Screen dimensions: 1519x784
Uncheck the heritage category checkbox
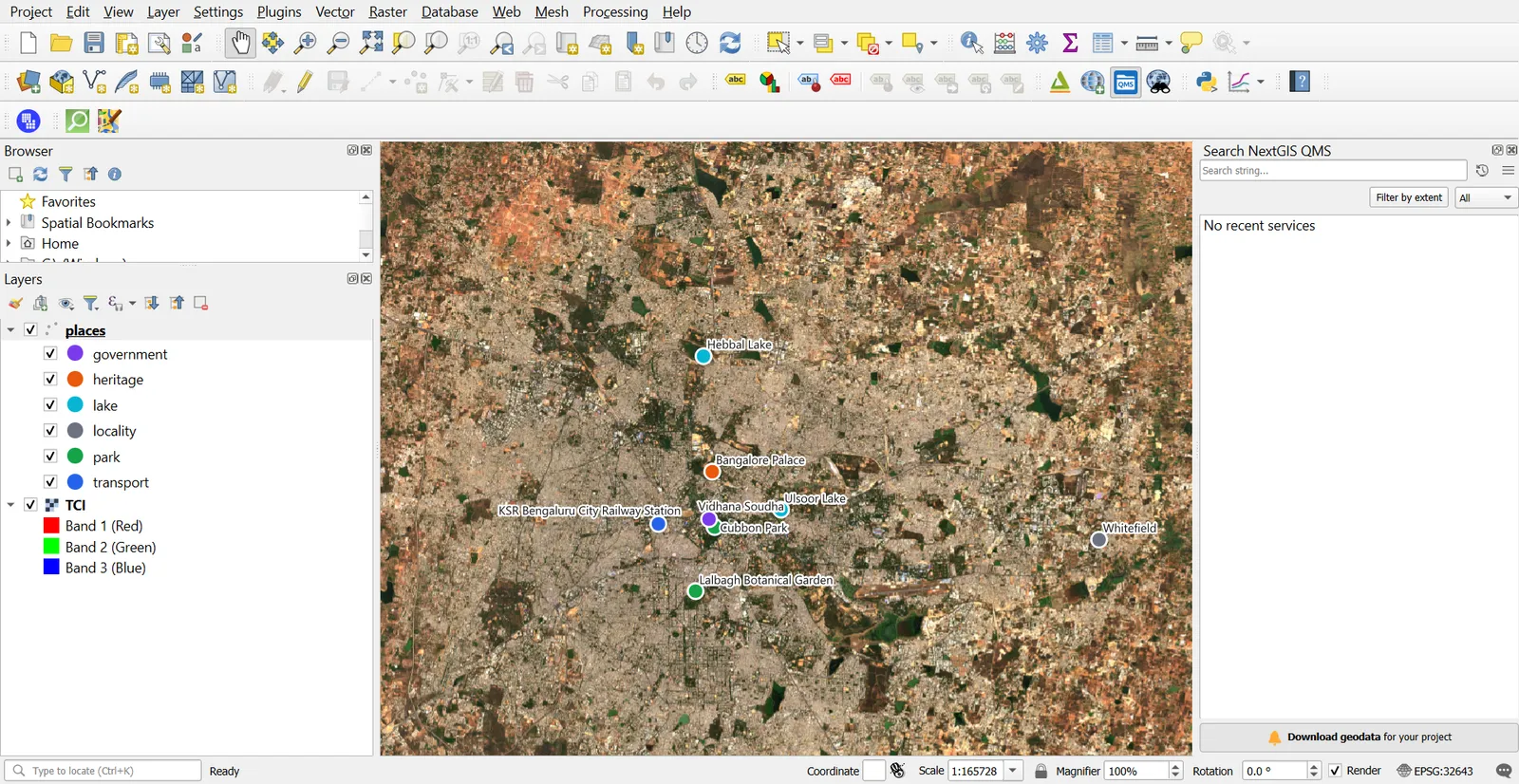point(50,379)
